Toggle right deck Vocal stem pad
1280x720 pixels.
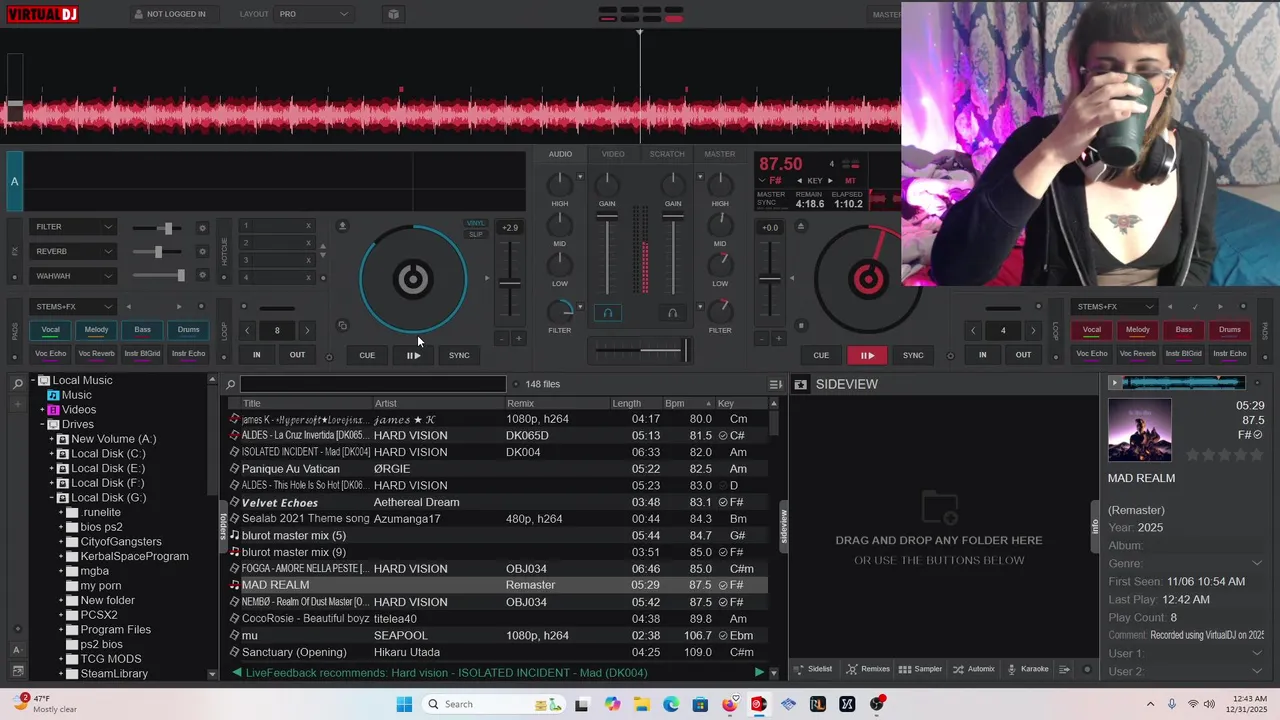coord(1091,330)
